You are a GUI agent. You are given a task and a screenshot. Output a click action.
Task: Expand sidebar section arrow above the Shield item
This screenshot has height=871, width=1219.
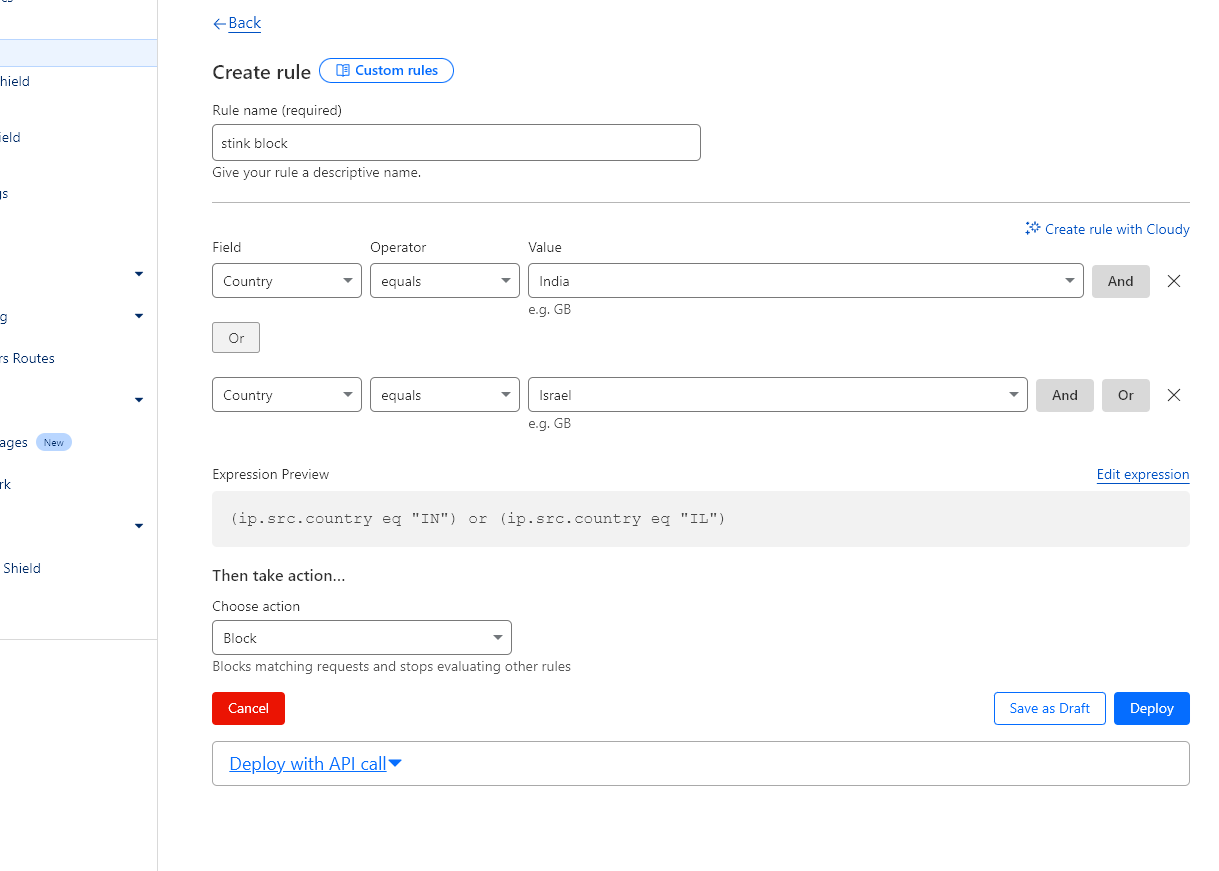pyautogui.click(x=139, y=526)
